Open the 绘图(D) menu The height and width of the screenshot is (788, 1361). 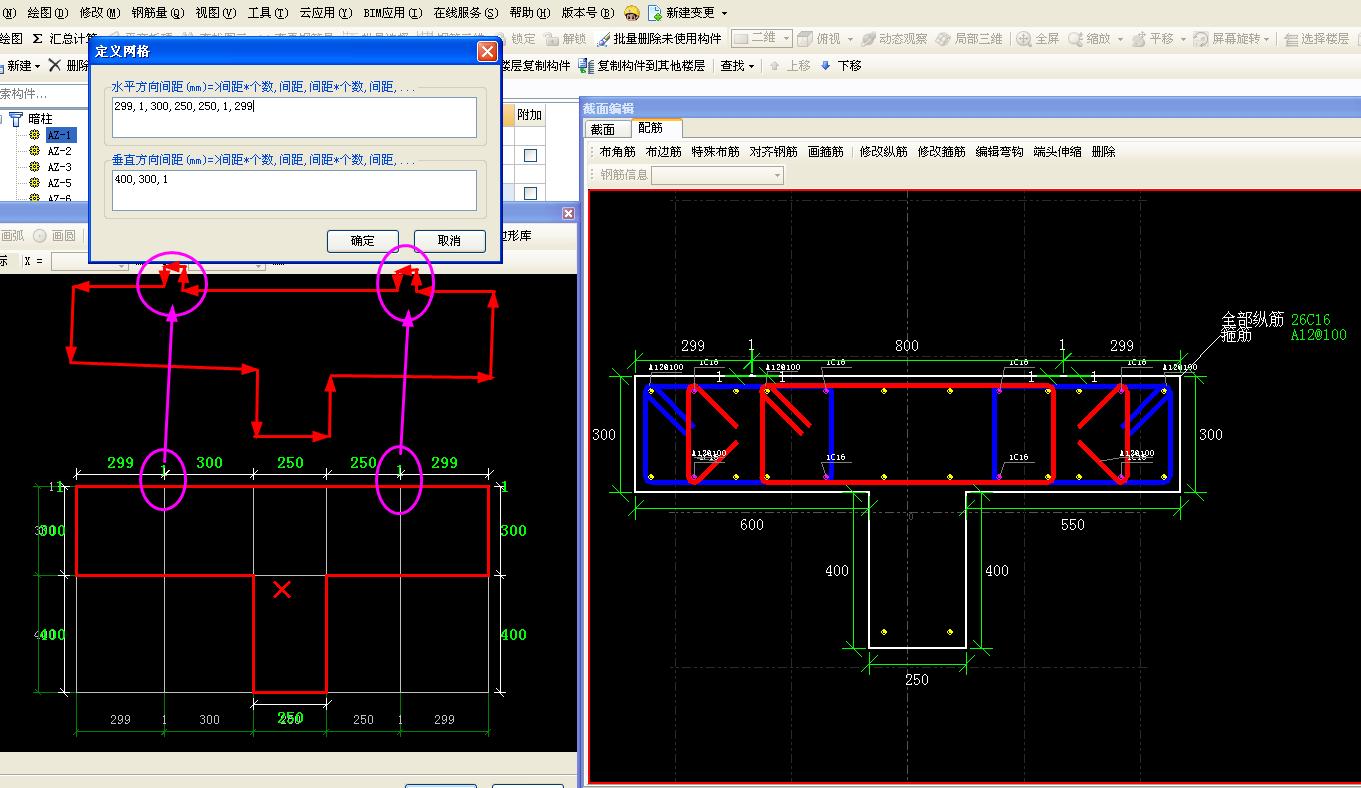[48, 13]
